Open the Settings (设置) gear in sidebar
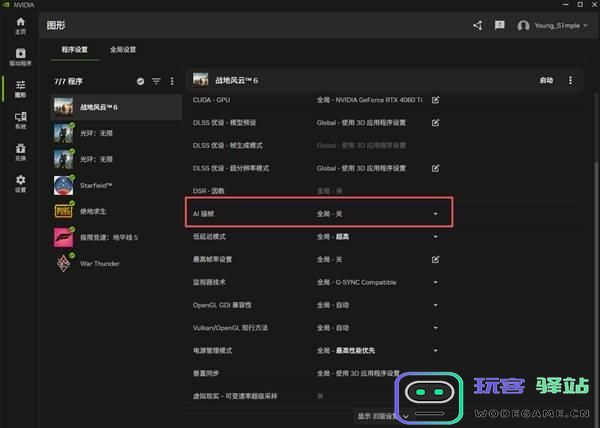This screenshot has width=600, height=428. [x=20, y=184]
